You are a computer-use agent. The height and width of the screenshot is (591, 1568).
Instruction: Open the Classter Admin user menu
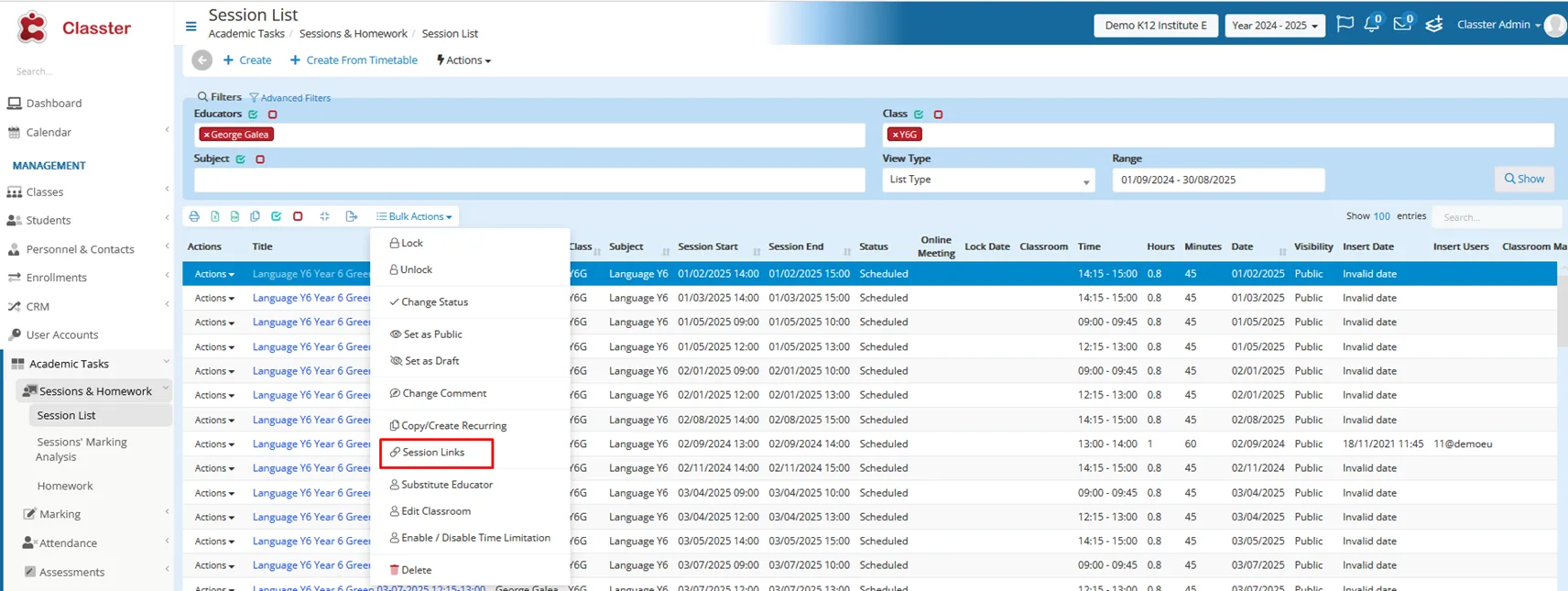1498,25
